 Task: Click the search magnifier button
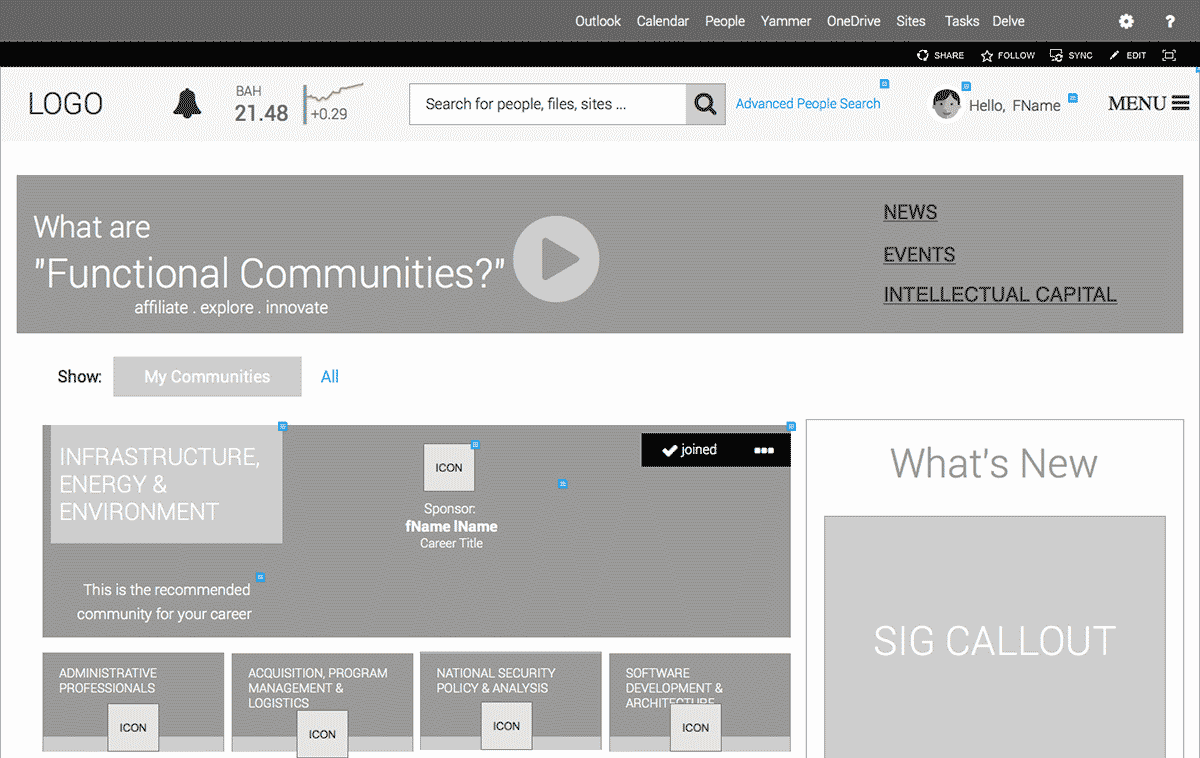click(705, 104)
